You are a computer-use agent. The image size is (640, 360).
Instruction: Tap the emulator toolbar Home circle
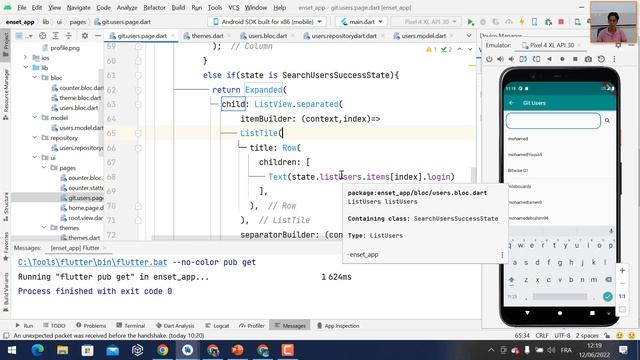point(562,59)
